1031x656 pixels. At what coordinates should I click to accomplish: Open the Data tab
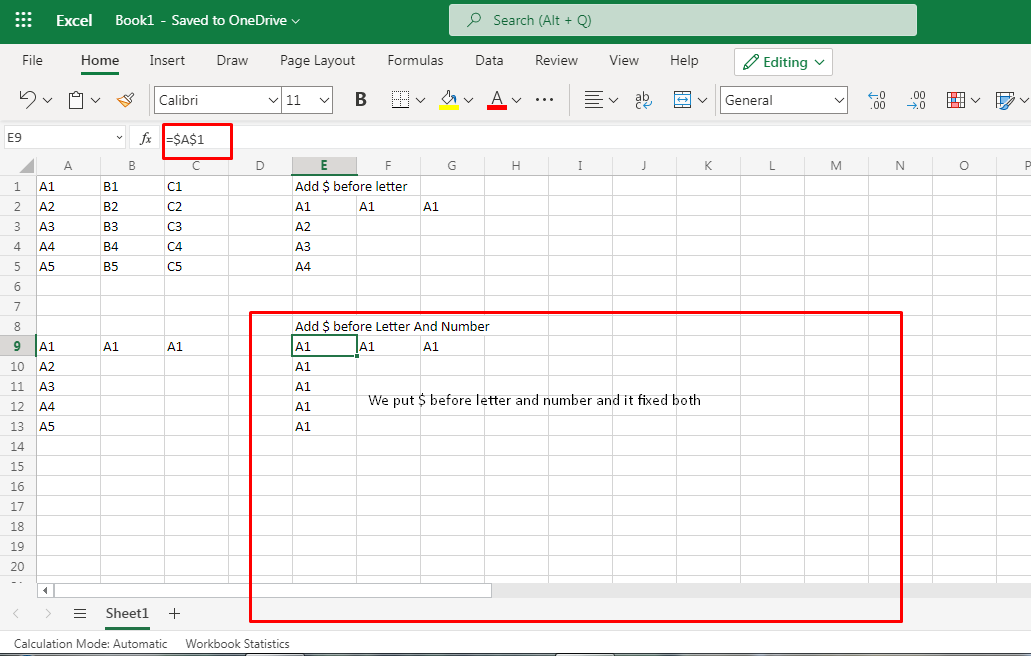click(489, 60)
